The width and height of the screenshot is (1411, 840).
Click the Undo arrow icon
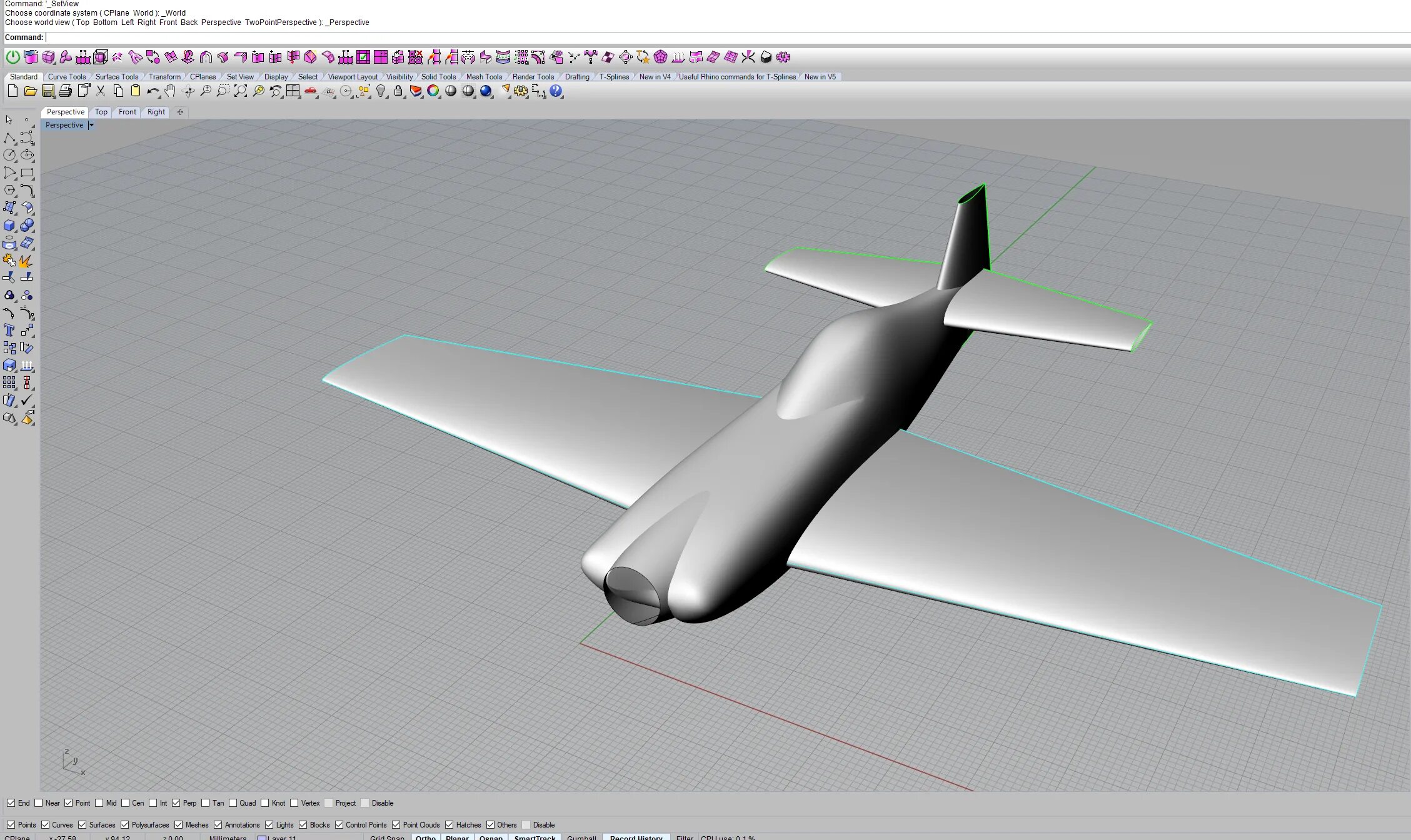[x=153, y=91]
